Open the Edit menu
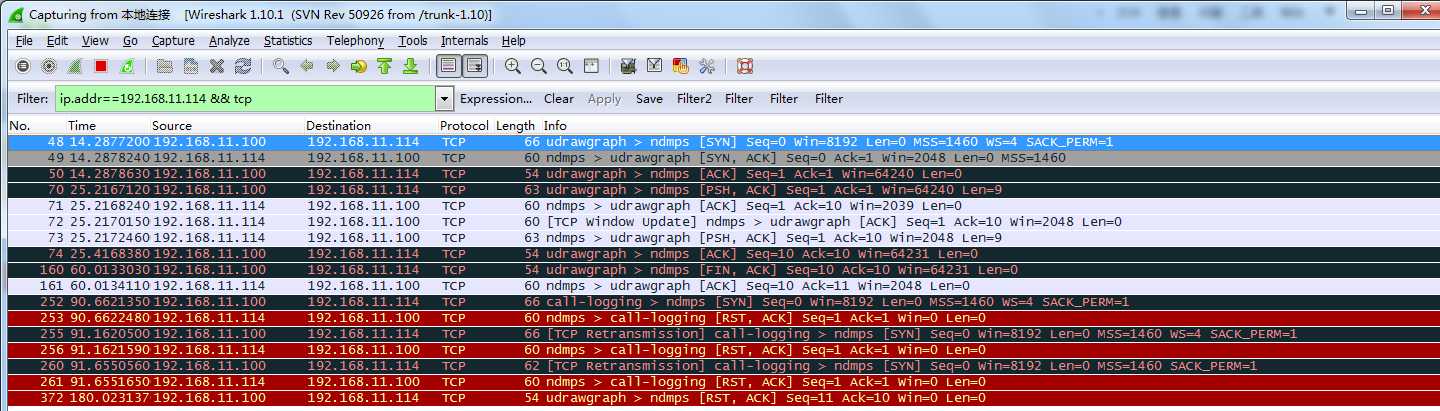Viewport: 1440px width, 411px height. tap(57, 41)
